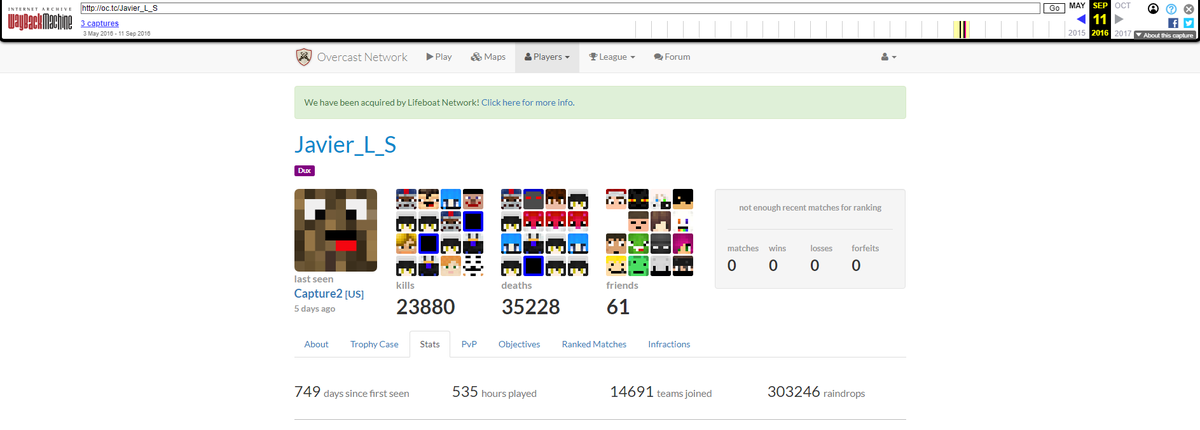The height and width of the screenshot is (430, 1200).
Task: Select the Santa hat avatar in friends grid
Action: tap(616, 198)
